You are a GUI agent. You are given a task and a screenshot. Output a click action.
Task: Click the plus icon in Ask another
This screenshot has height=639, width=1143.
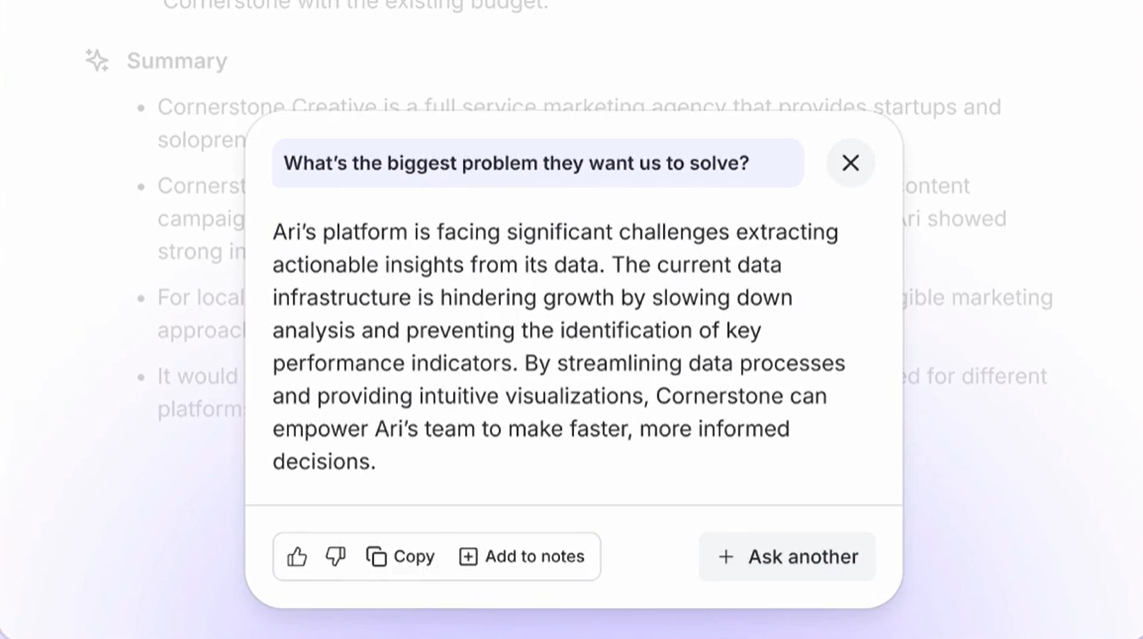tap(726, 557)
